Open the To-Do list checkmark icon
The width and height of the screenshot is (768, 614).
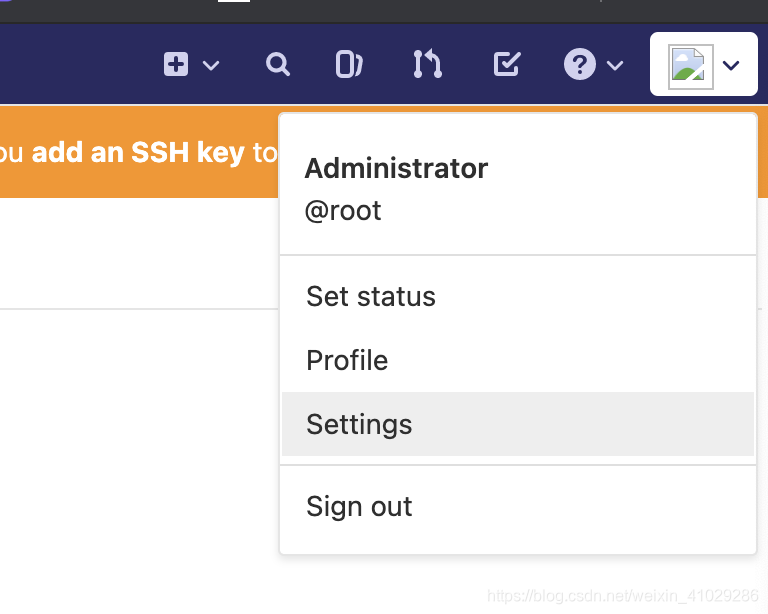[506, 64]
